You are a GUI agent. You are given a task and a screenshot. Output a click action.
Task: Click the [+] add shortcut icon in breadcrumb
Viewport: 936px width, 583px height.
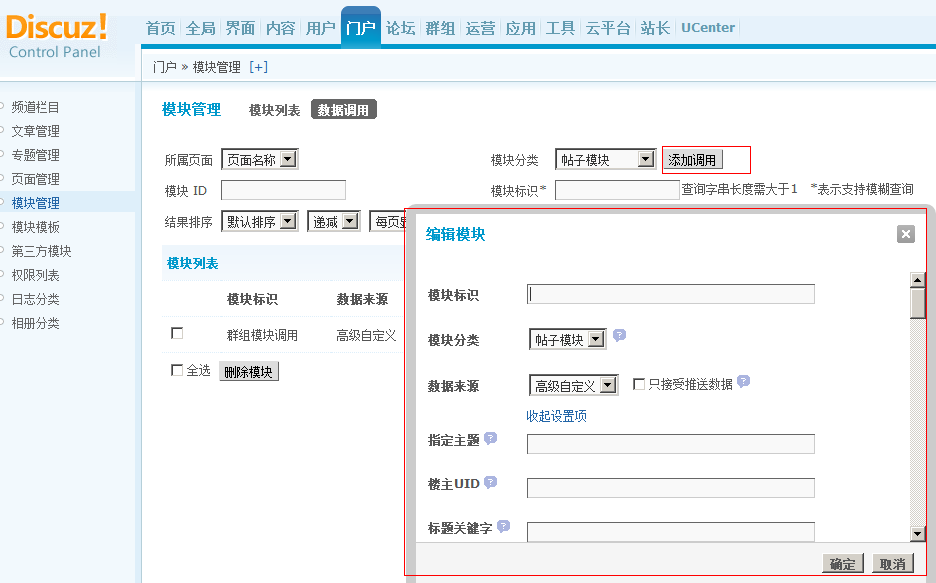click(x=259, y=67)
